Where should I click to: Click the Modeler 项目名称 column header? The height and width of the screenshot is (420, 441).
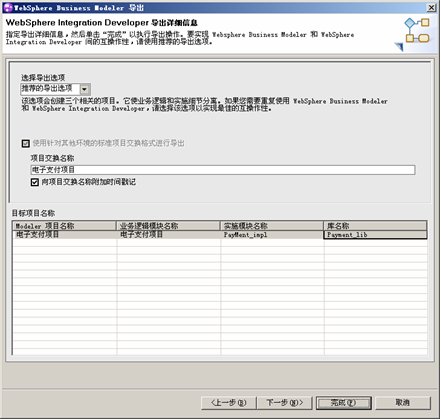pos(64,226)
